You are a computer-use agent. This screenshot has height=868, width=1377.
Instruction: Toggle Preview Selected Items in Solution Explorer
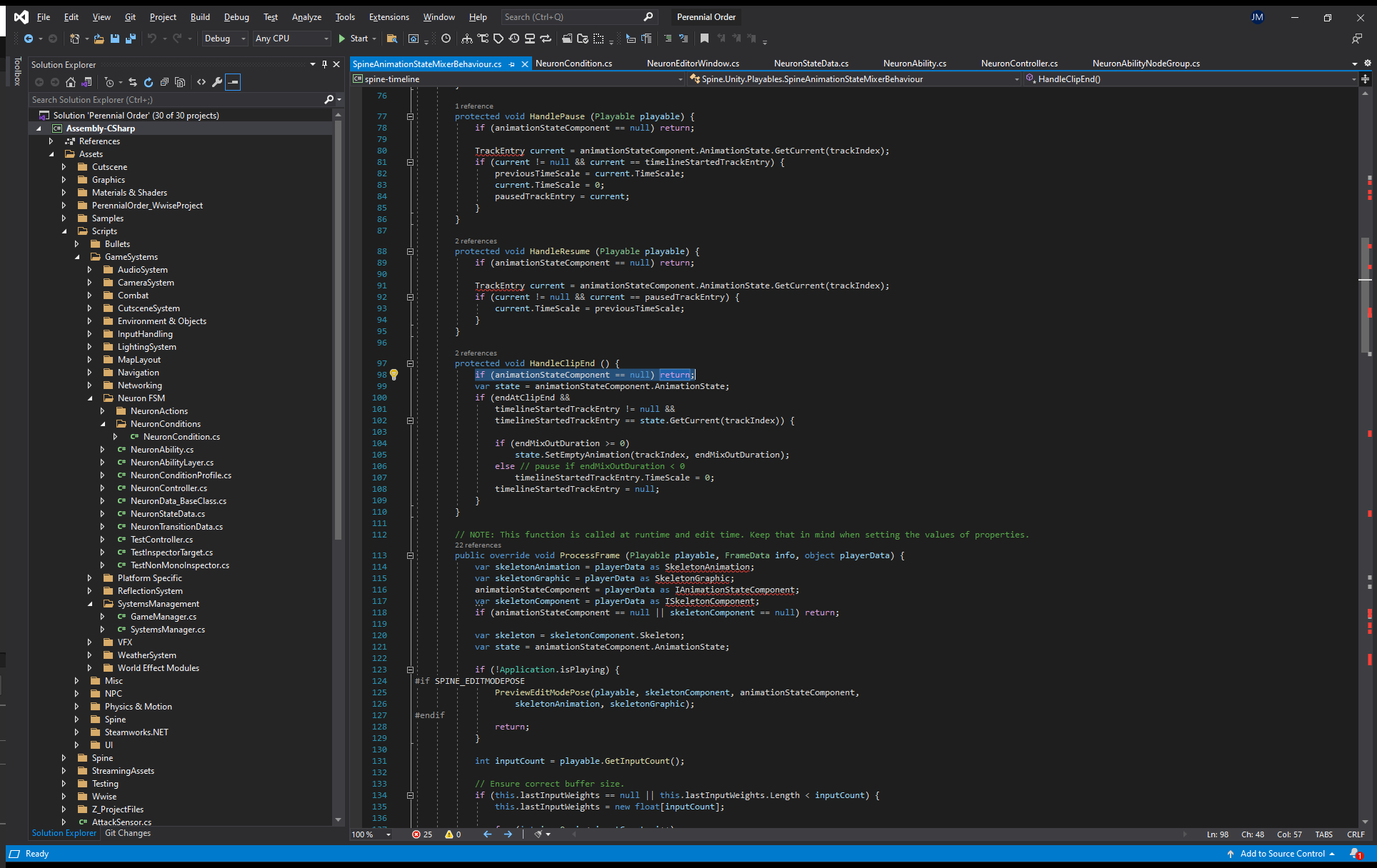pos(233,81)
